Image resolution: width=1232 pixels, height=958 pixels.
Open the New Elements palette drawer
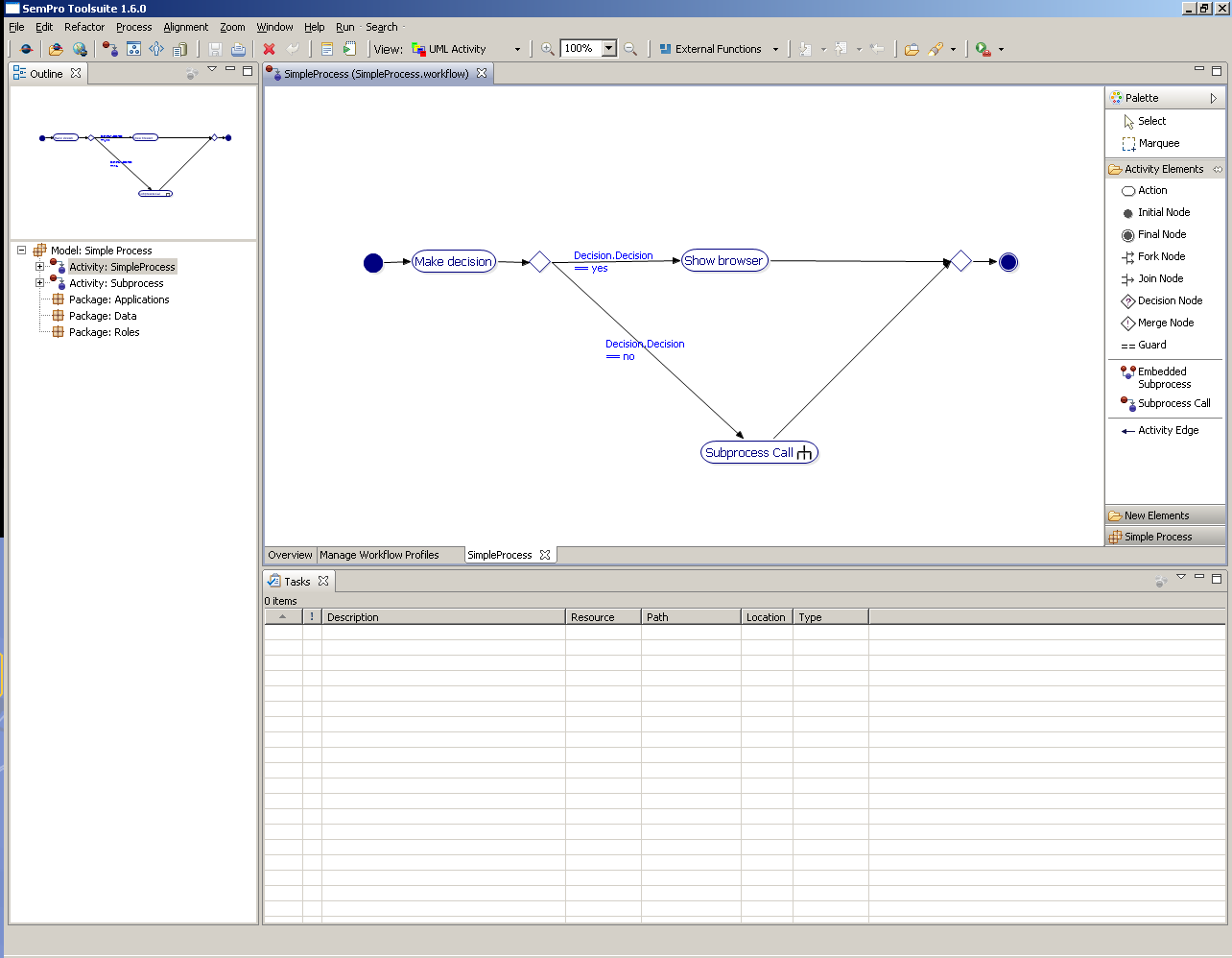[1166, 515]
